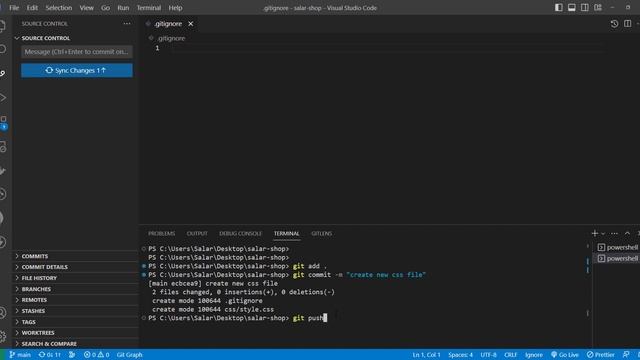The image size is (640, 360).
Task: Open the Run menu
Action: (123, 8)
